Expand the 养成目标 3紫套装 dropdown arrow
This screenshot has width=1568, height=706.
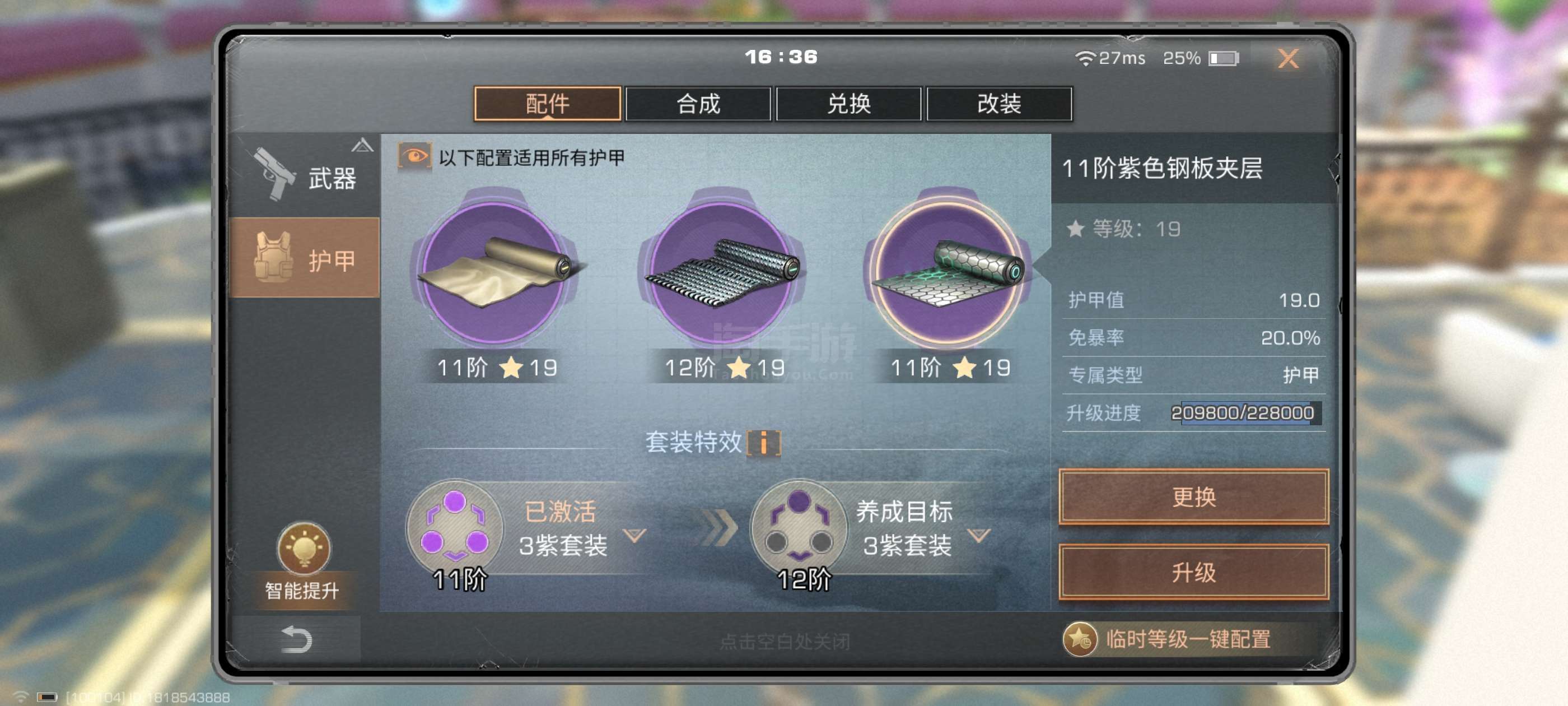tap(979, 536)
